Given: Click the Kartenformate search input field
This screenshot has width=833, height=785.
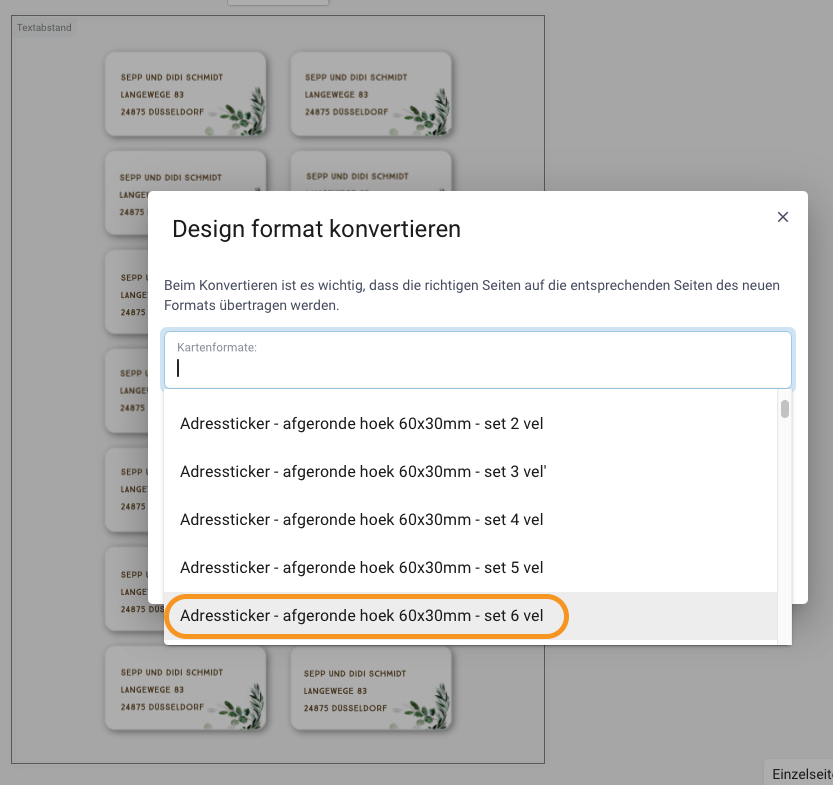Looking at the screenshot, I should click(x=478, y=360).
